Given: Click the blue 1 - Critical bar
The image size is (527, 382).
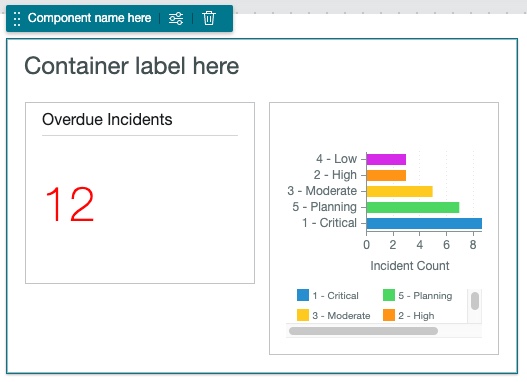Looking at the screenshot, I should click(424, 223).
